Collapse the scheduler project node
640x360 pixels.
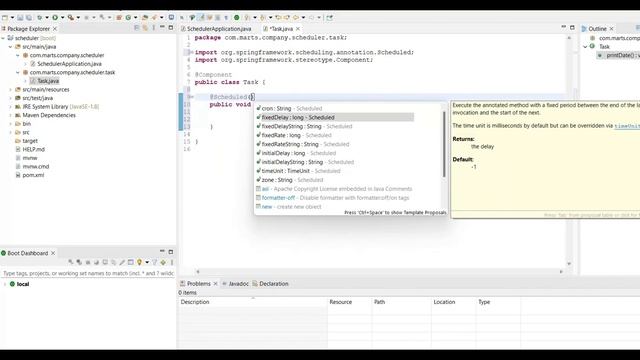tap(3, 38)
